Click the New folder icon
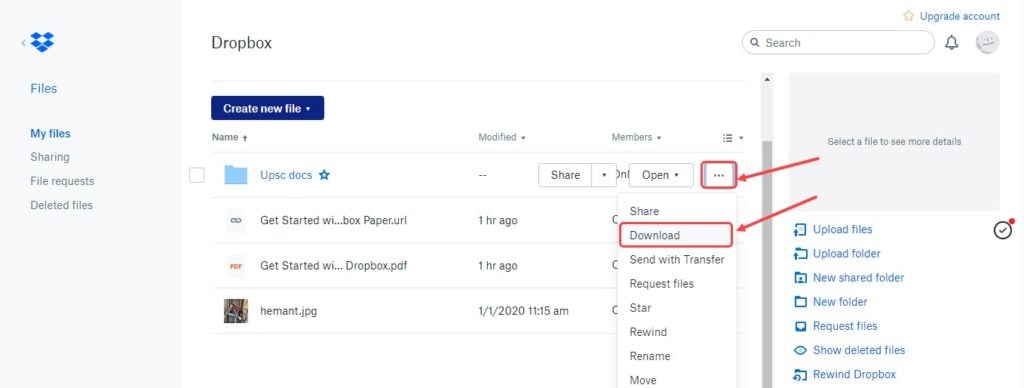 [800, 302]
